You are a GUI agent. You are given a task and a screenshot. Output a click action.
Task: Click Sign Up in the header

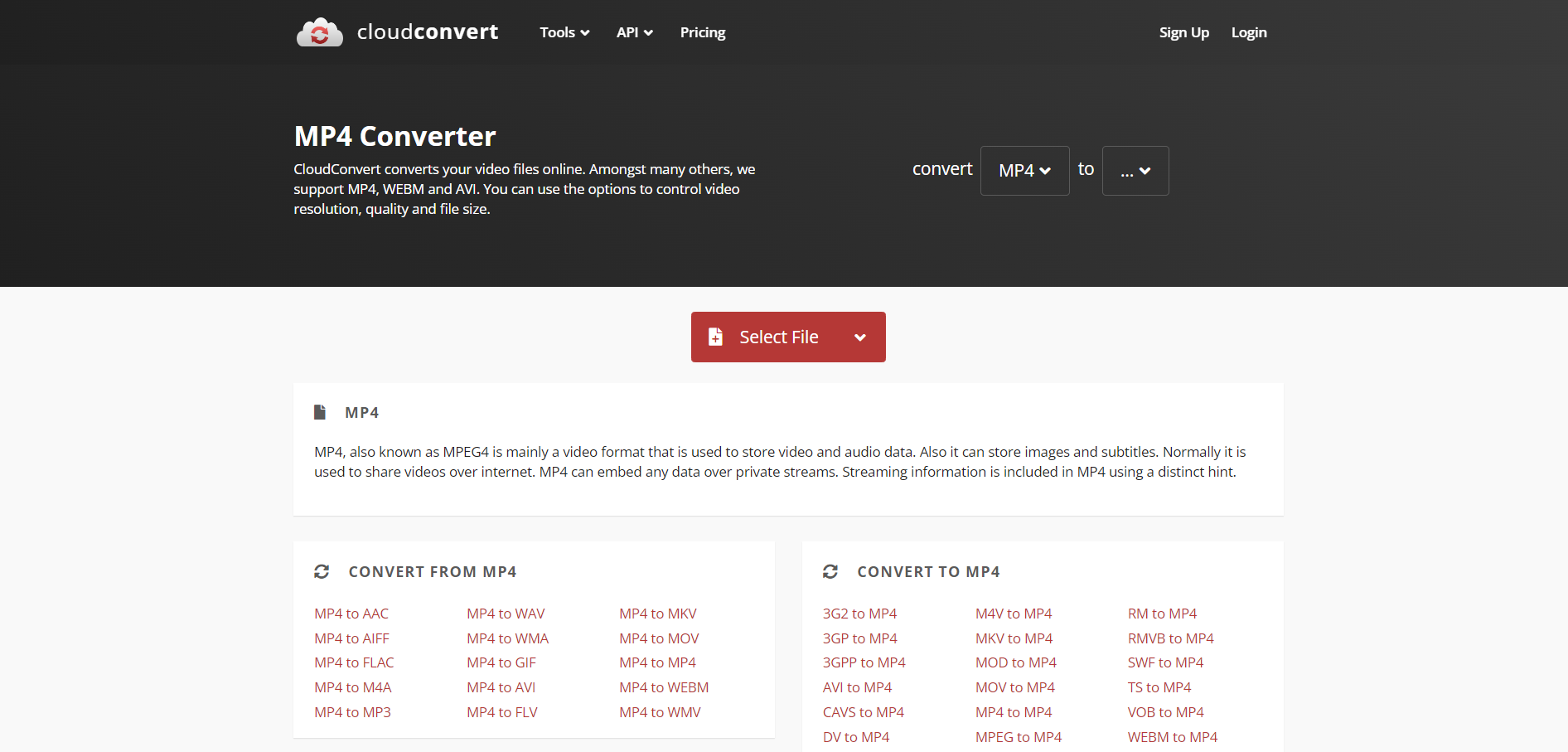[1183, 32]
